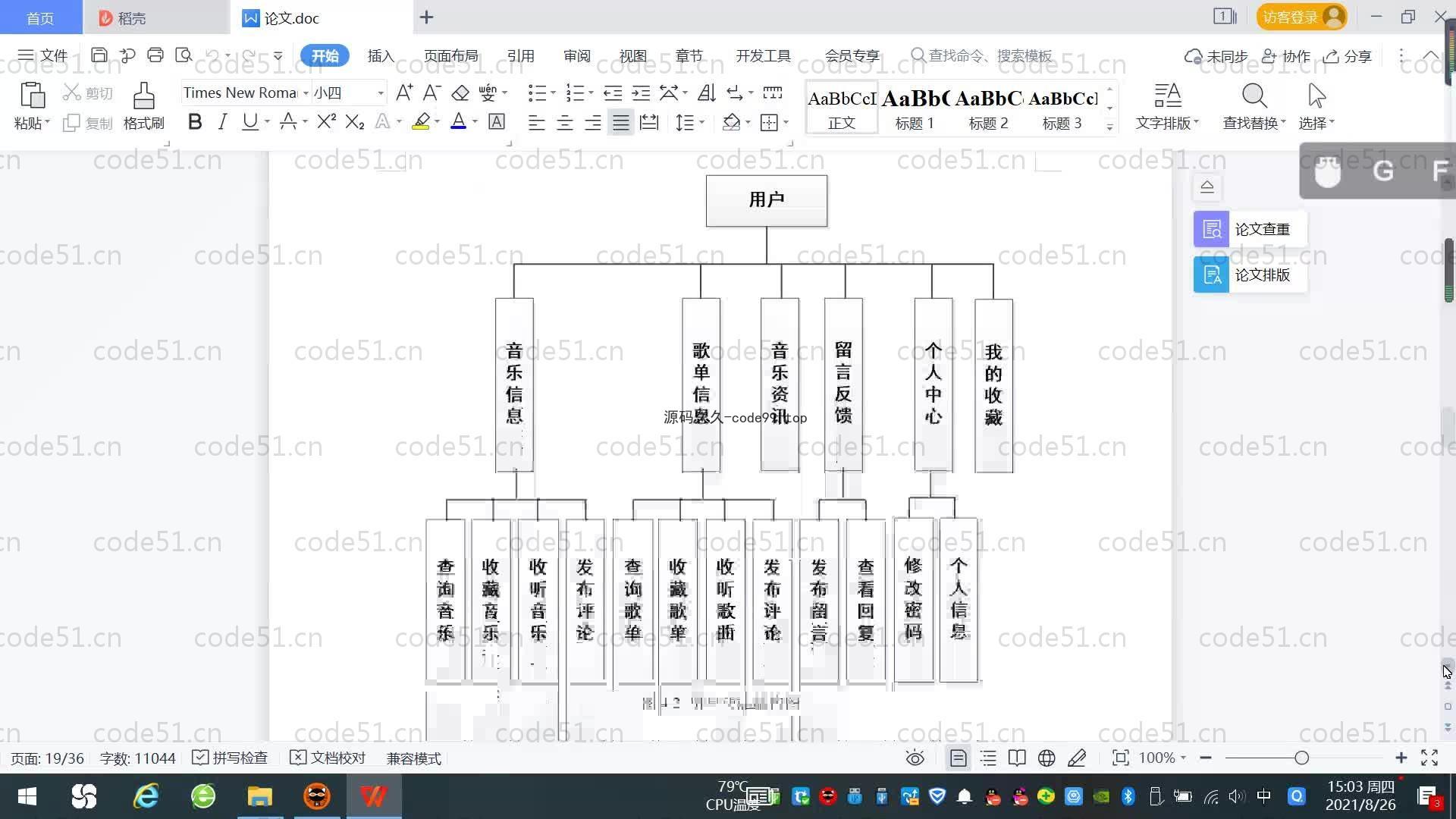This screenshot has width=1456, height=819.
Task: Click the fullscreen icon in status bar
Action: (x=1429, y=758)
